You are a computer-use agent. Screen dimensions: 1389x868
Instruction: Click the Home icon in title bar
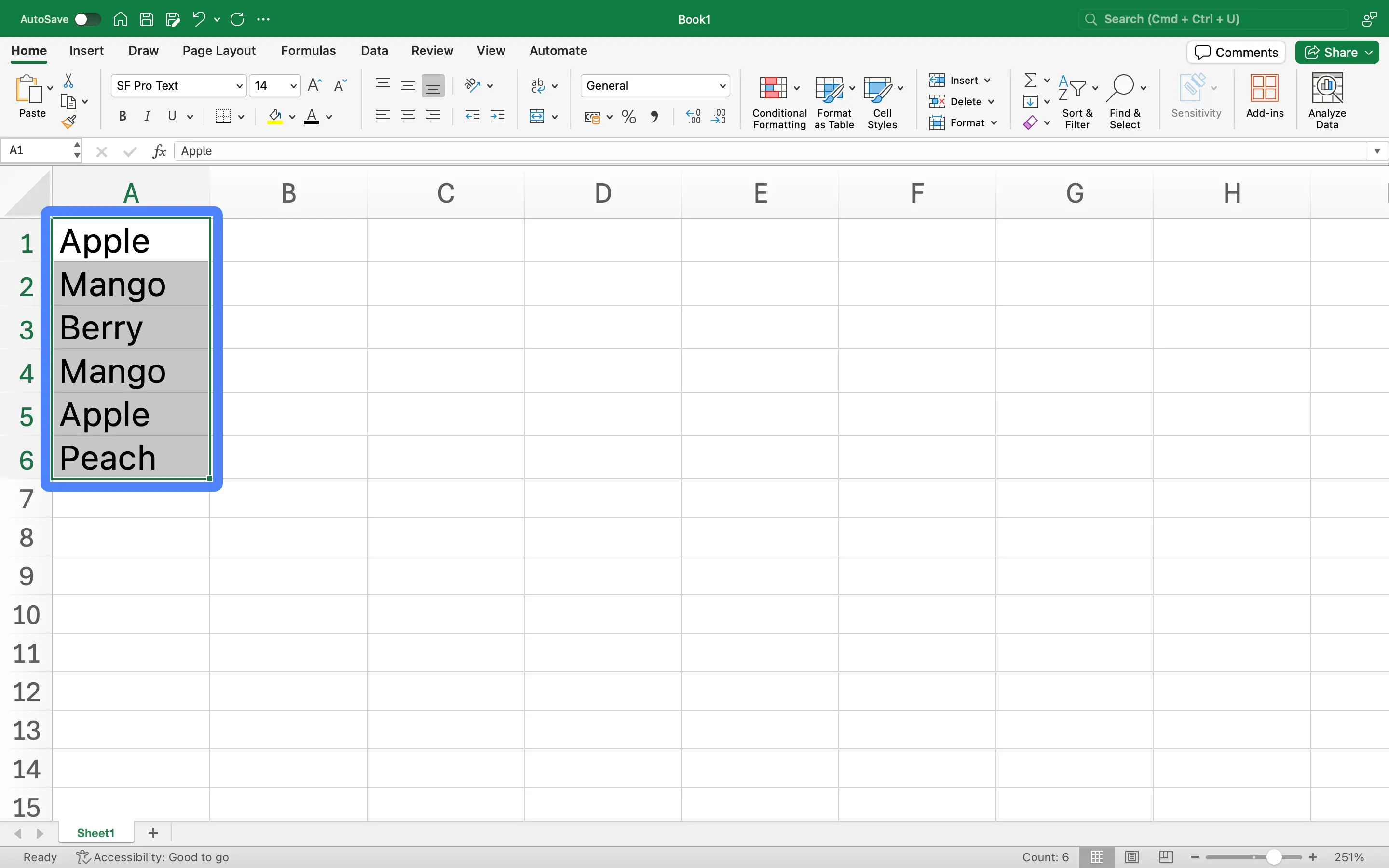[121, 19]
